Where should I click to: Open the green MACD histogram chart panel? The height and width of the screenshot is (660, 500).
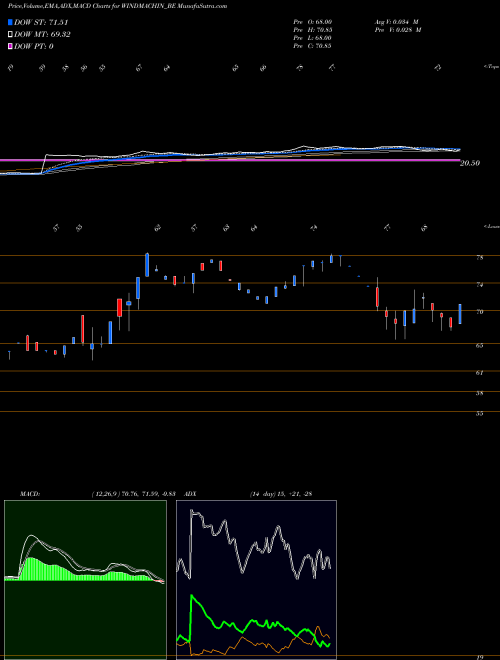(85, 580)
